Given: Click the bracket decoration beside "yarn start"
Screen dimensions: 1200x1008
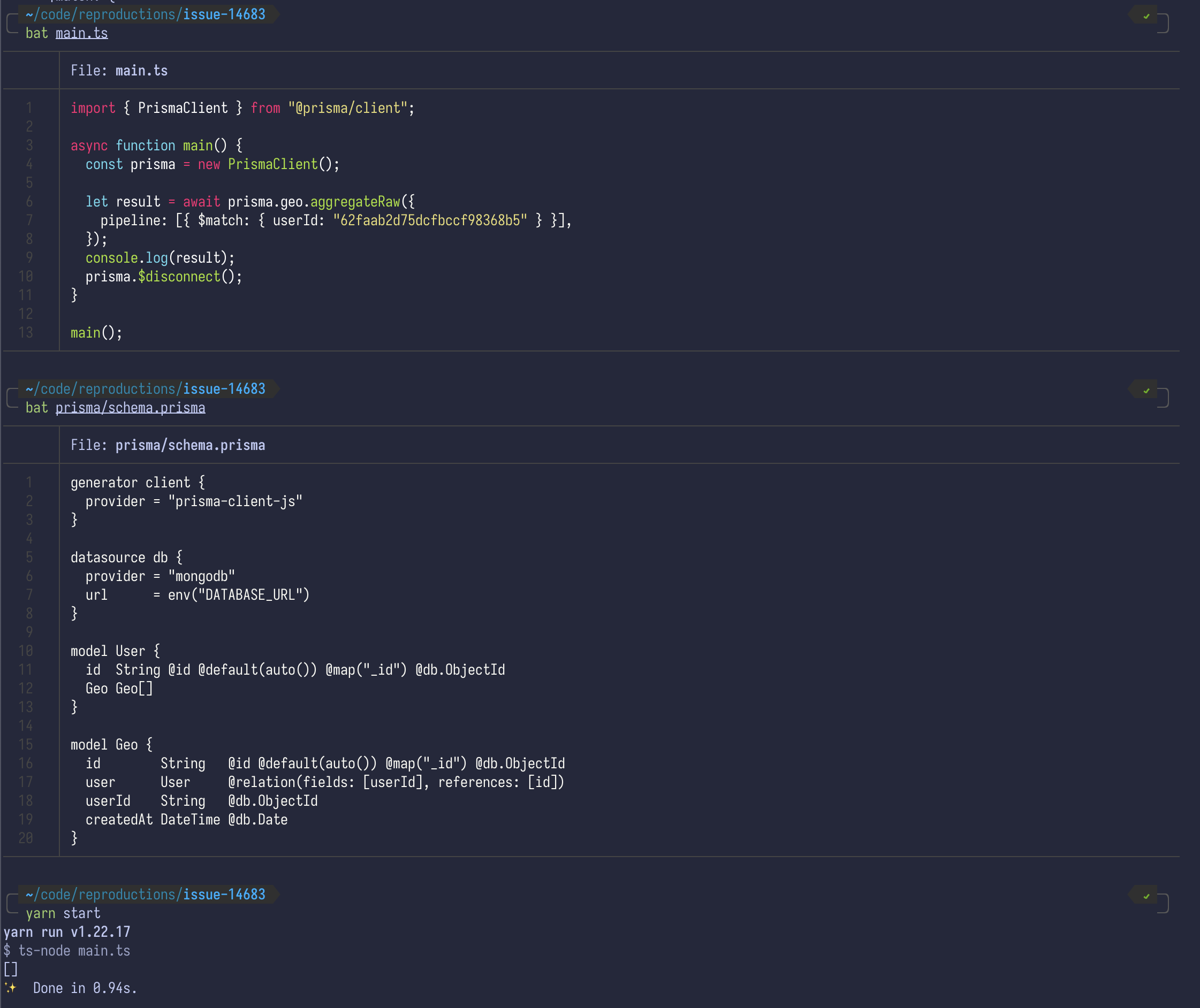Looking at the screenshot, I should pos(10,904).
